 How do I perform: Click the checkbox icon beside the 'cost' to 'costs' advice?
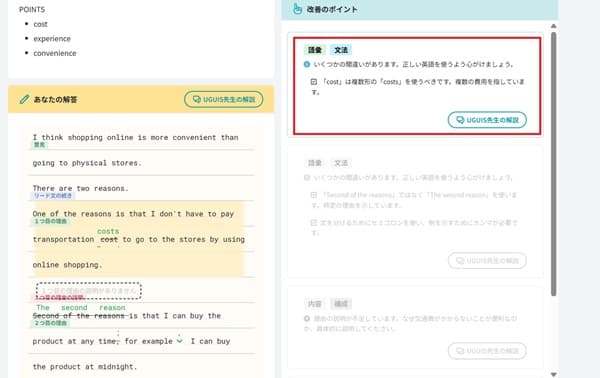[314, 81]
